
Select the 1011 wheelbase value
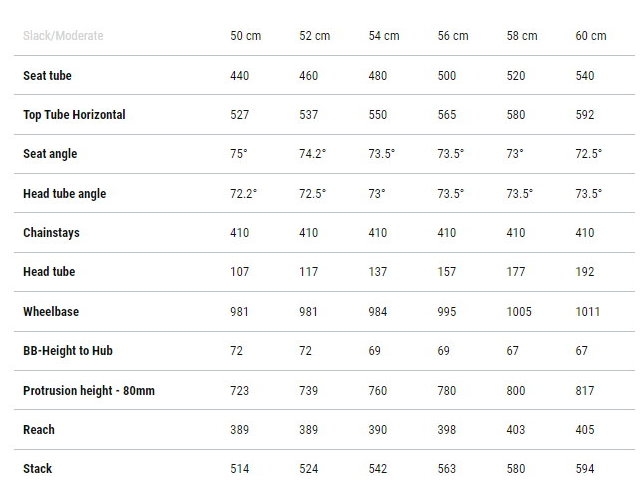[588, 312]
